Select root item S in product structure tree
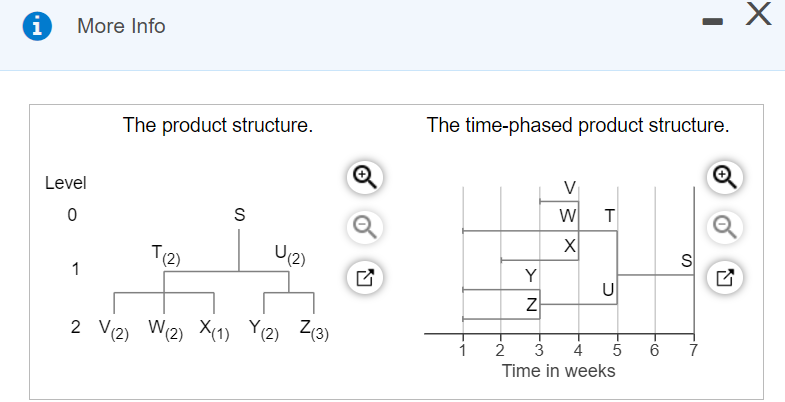Image resolution: width=785 pixels, height=402 pixels. [x=238, y=213]
